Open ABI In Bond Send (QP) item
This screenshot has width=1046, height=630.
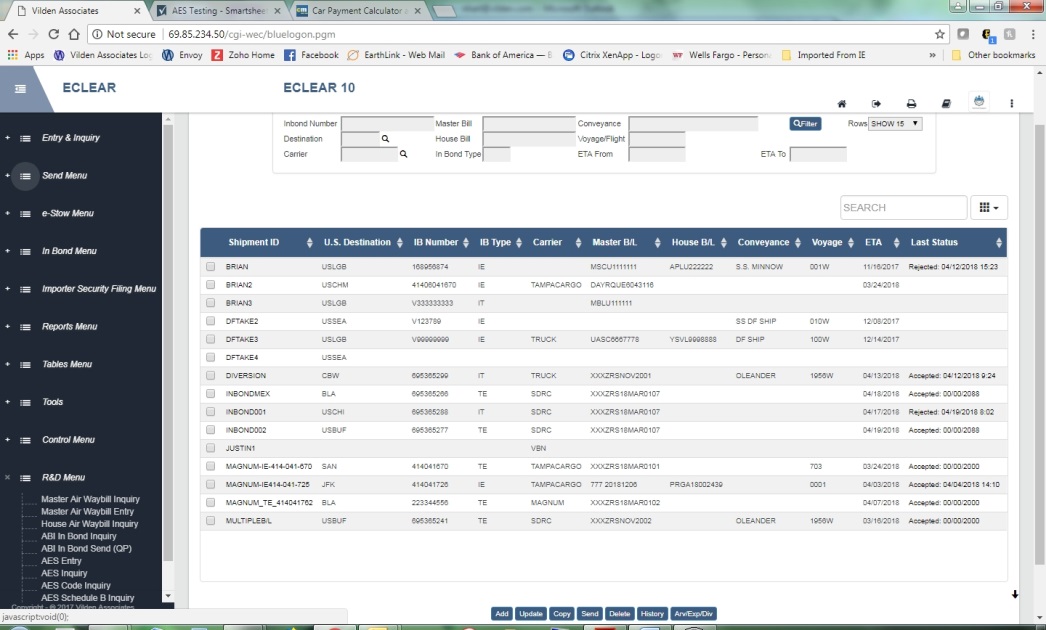pos(86,549)
